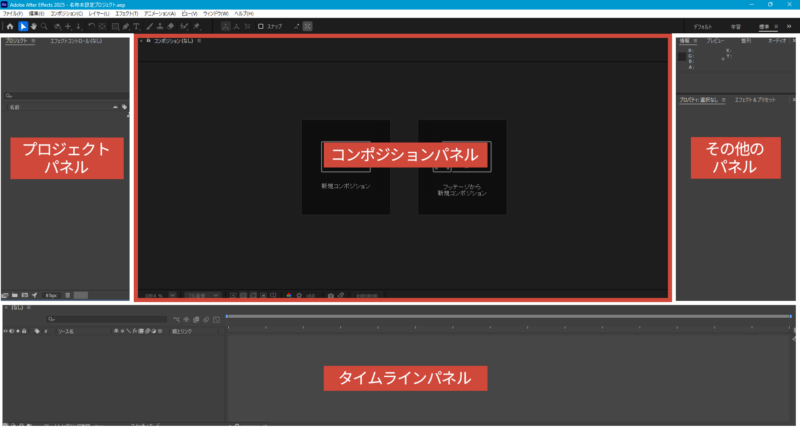Click the snapshot camera icon in viewer
The height and width of the screenshot is (430, 800).
pyautogui.click(x=331, y=295)
